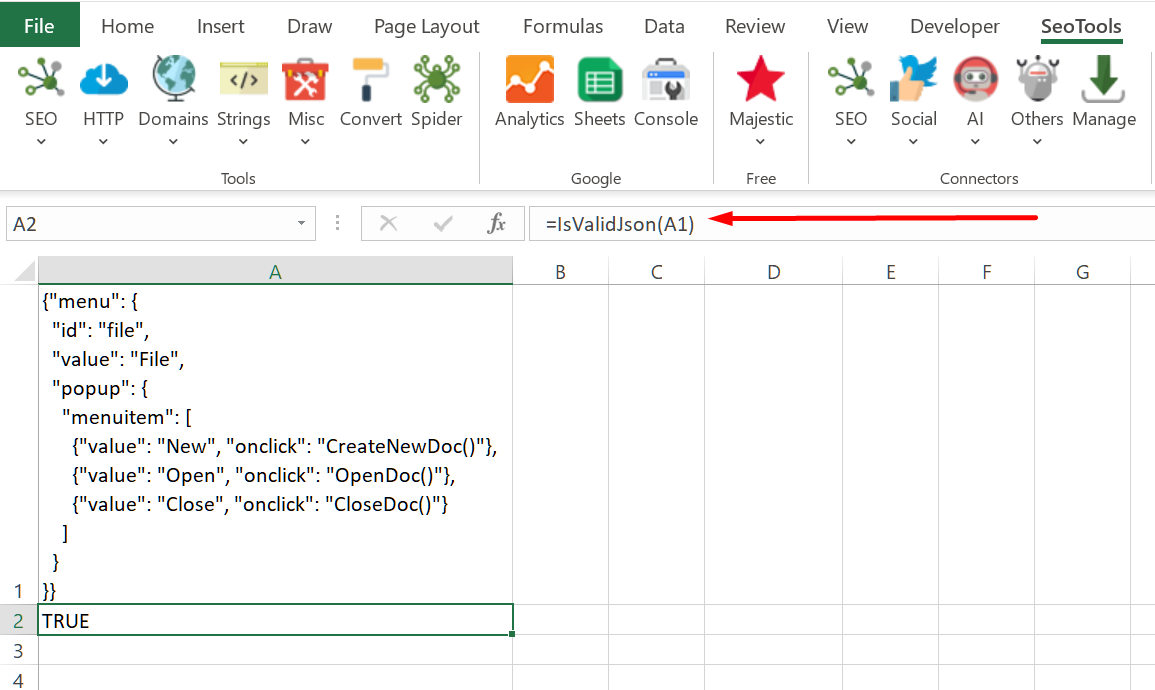This screenshot has width=1155, height=690.
Task: Open the Developer ribbon tab
Action: [953, 26]
